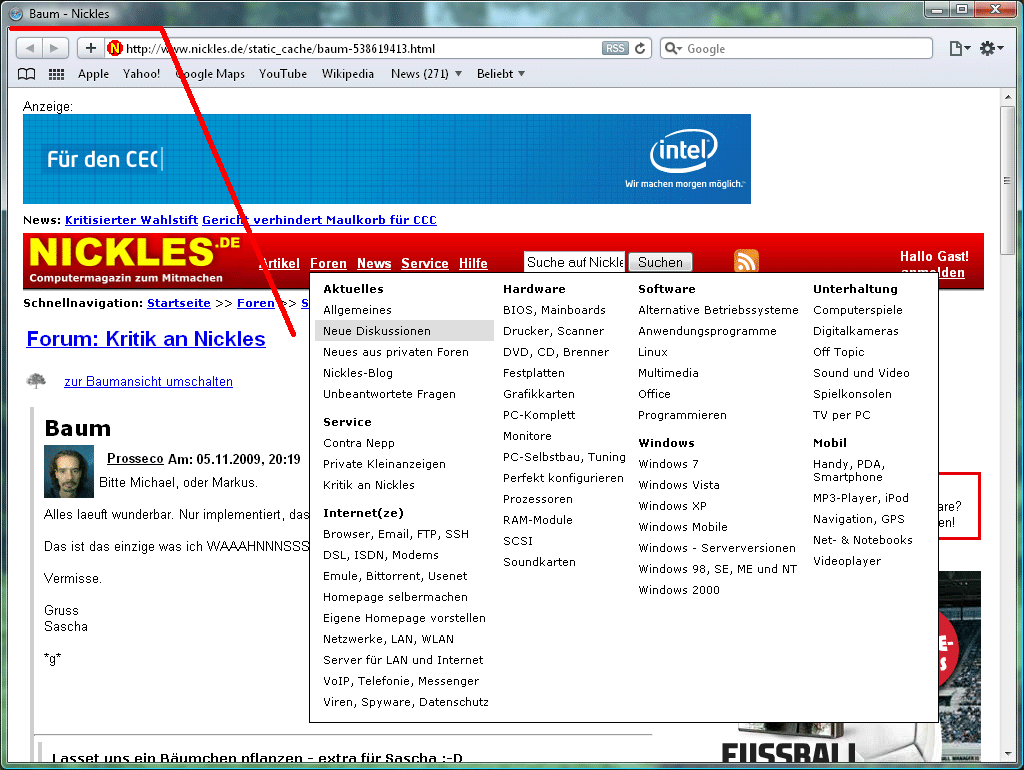Click the Intel logo in the ad banner
The image size is (1024, 770).
point(684,151)
